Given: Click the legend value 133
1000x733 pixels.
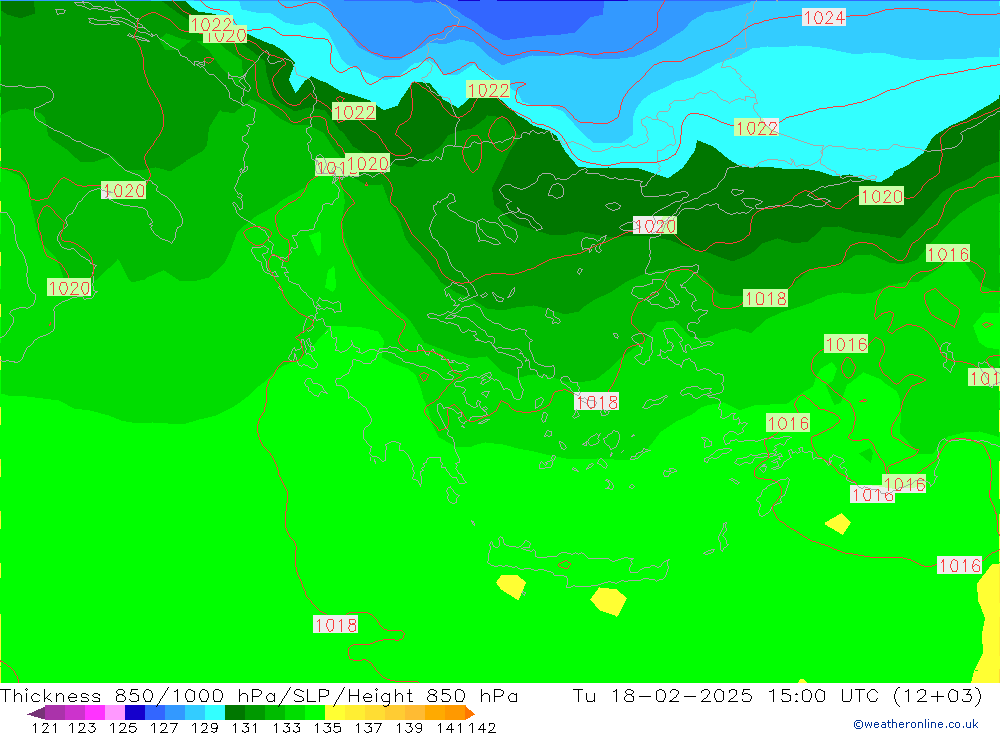Looking at the screenshot, I should 286,727.
